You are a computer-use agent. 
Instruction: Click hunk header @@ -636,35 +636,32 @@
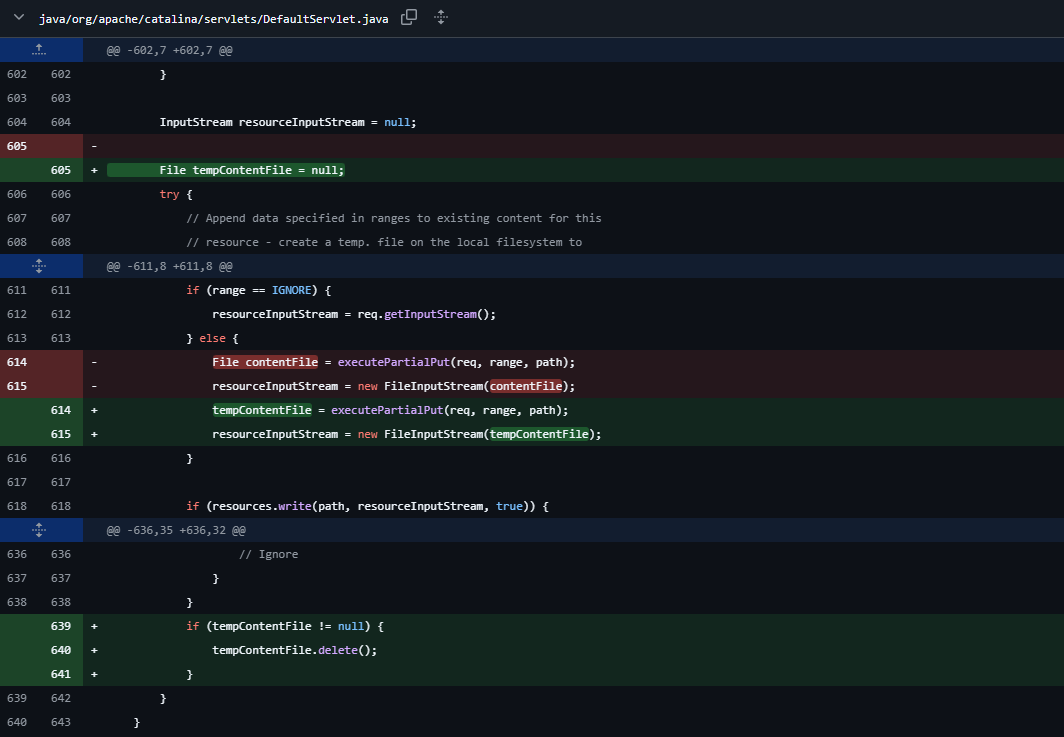[x=176, y=530]
